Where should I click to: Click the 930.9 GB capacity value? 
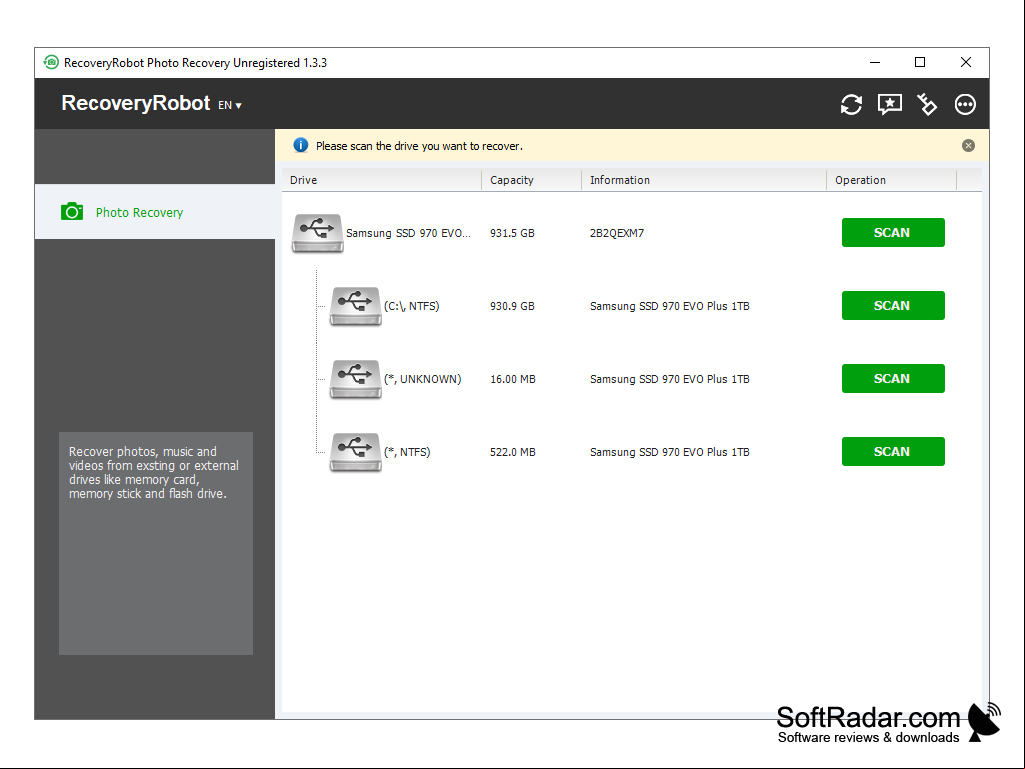[x=512, y=306]
